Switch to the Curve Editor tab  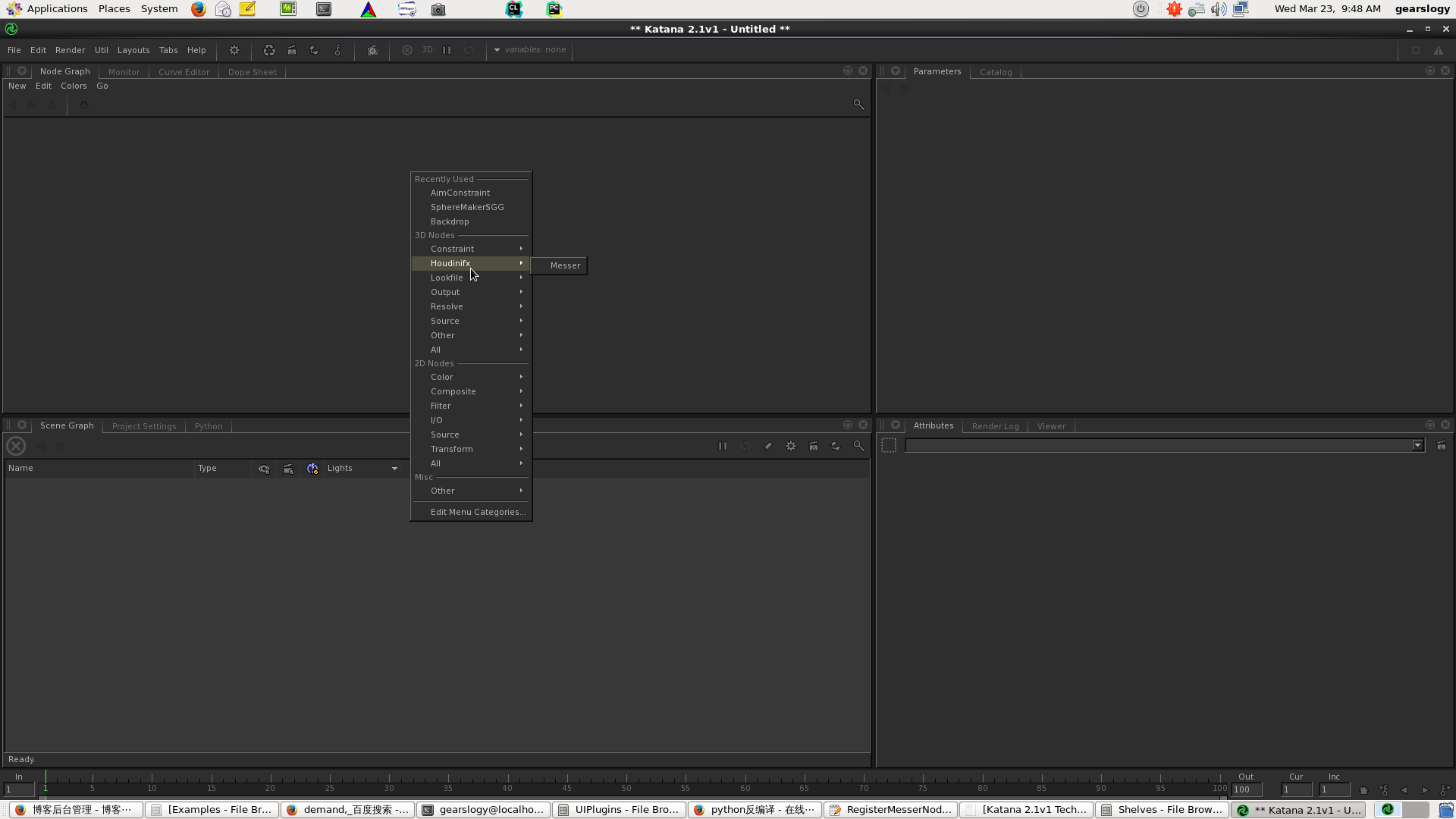184,72
